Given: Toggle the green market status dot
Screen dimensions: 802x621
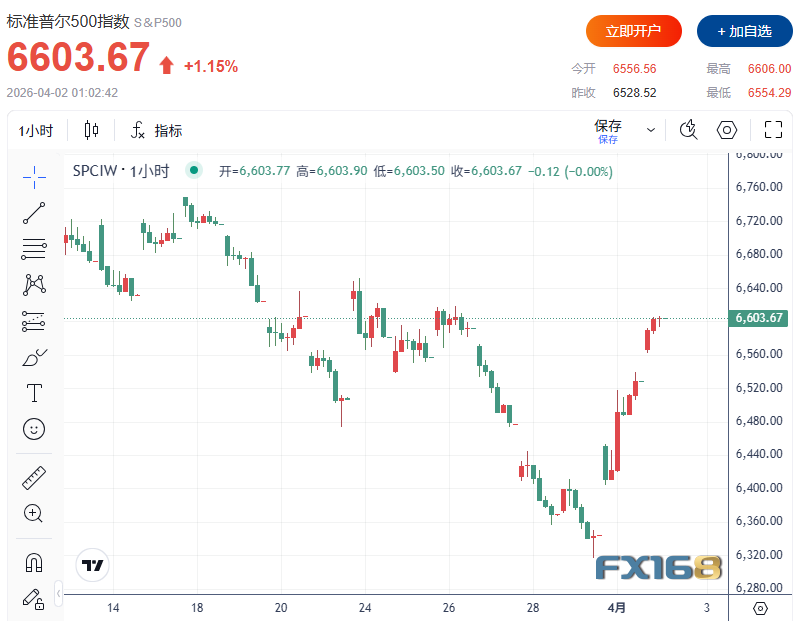Looking at the screenshot, I should click(194, 171).
